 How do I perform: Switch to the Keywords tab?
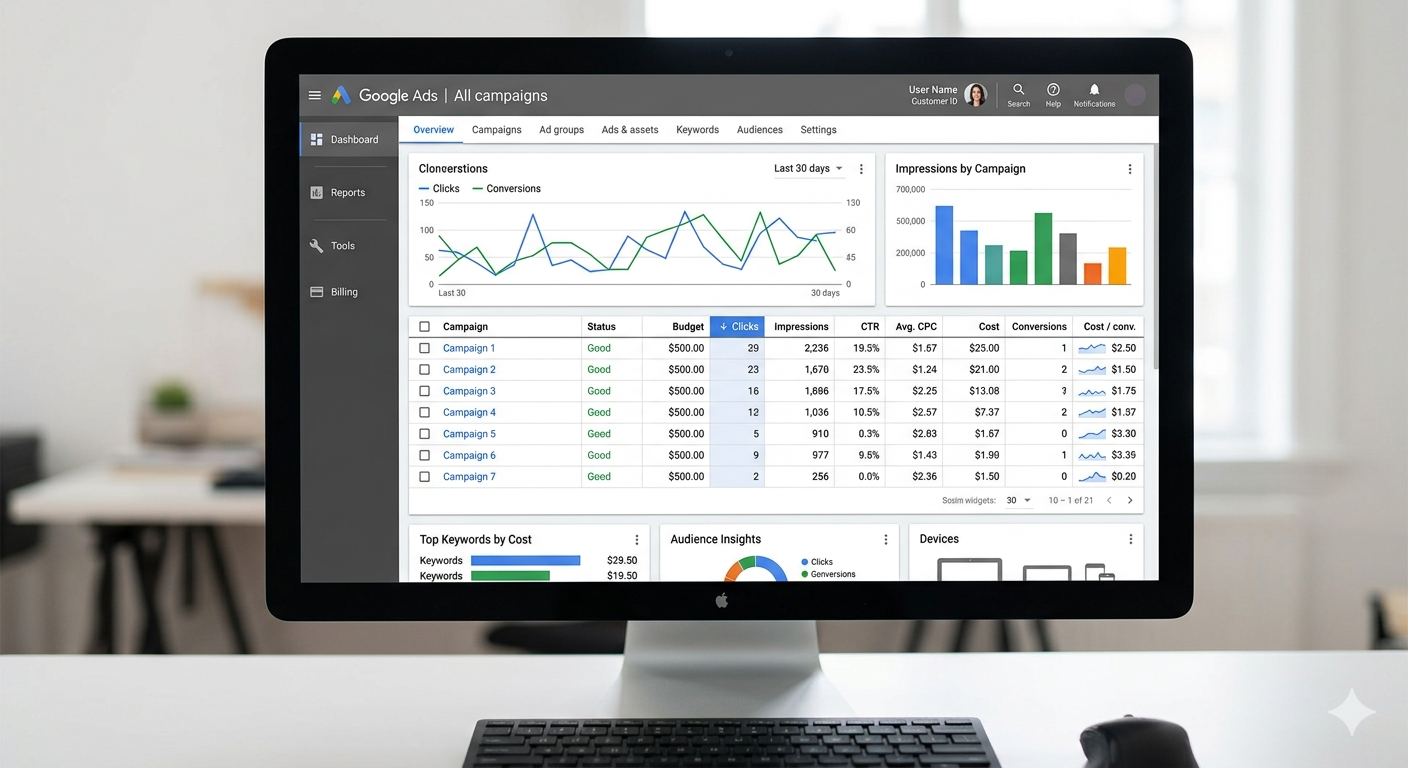(697, 130)
